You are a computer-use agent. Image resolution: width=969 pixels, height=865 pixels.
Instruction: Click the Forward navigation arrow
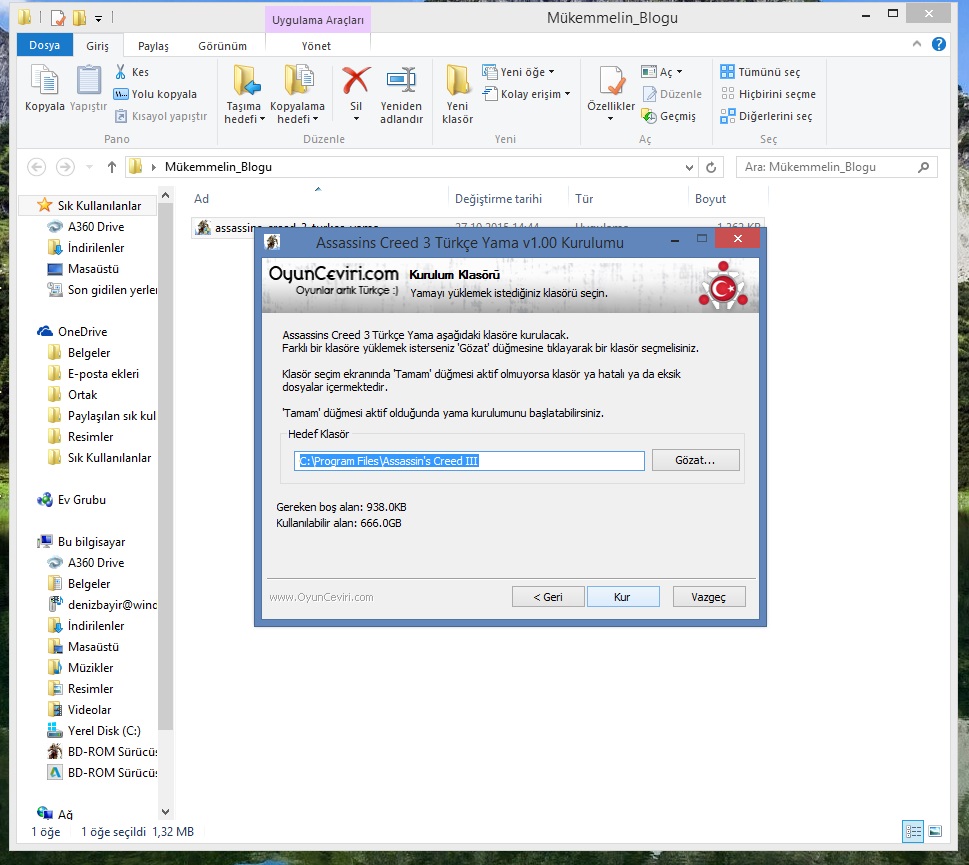coord(65,167)
